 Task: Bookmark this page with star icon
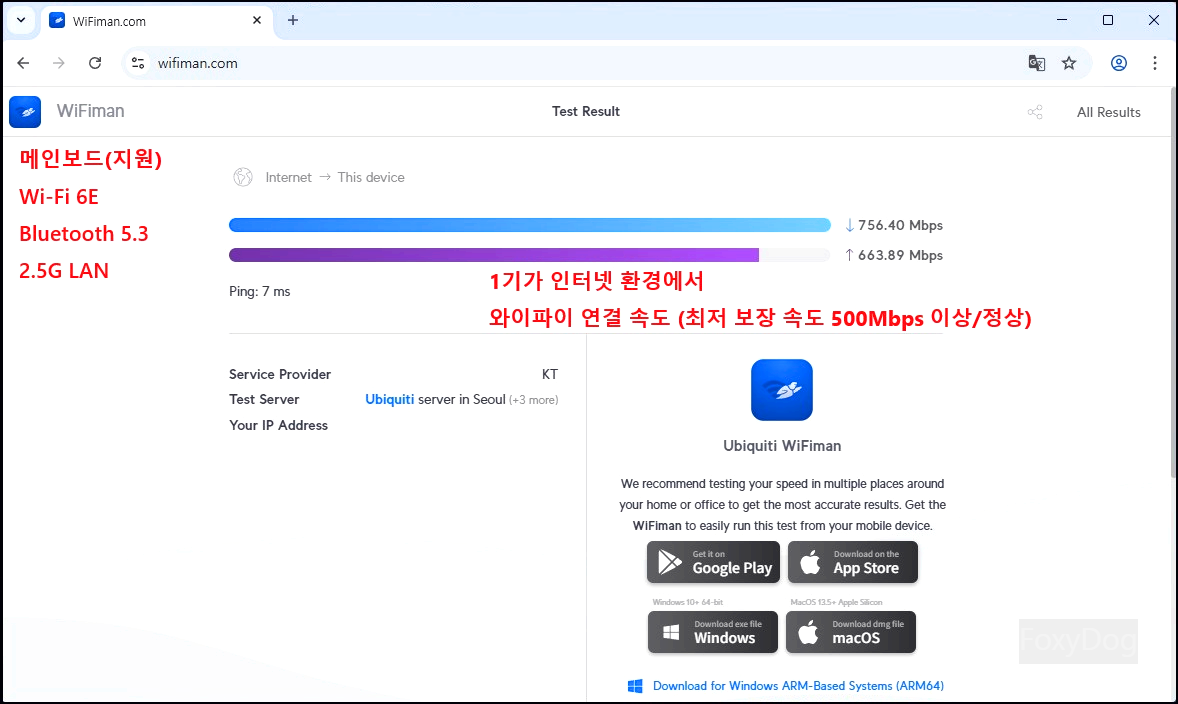coord(1069,63)
